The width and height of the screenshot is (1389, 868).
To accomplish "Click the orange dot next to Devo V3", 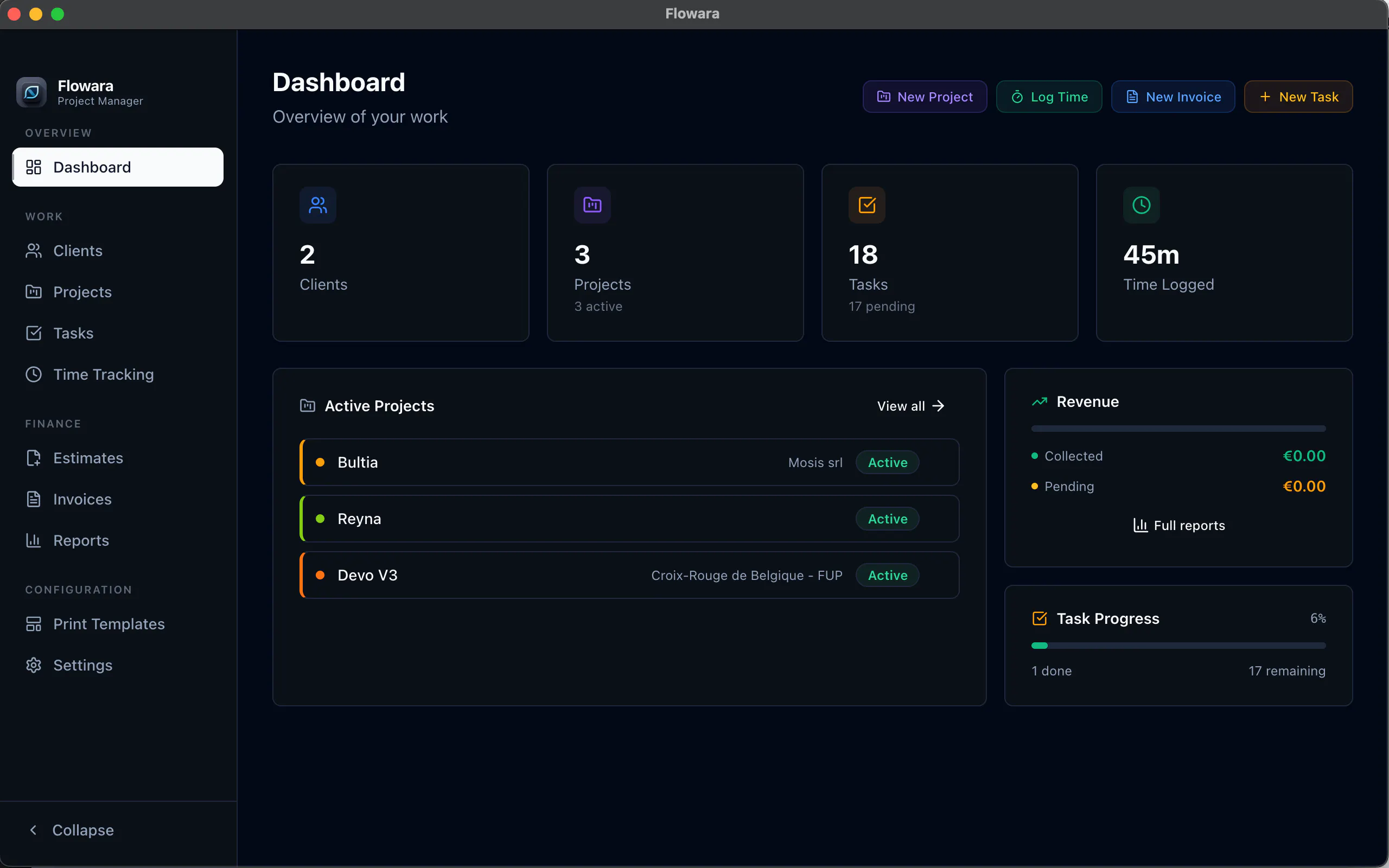I will click(x=320, y=575).
